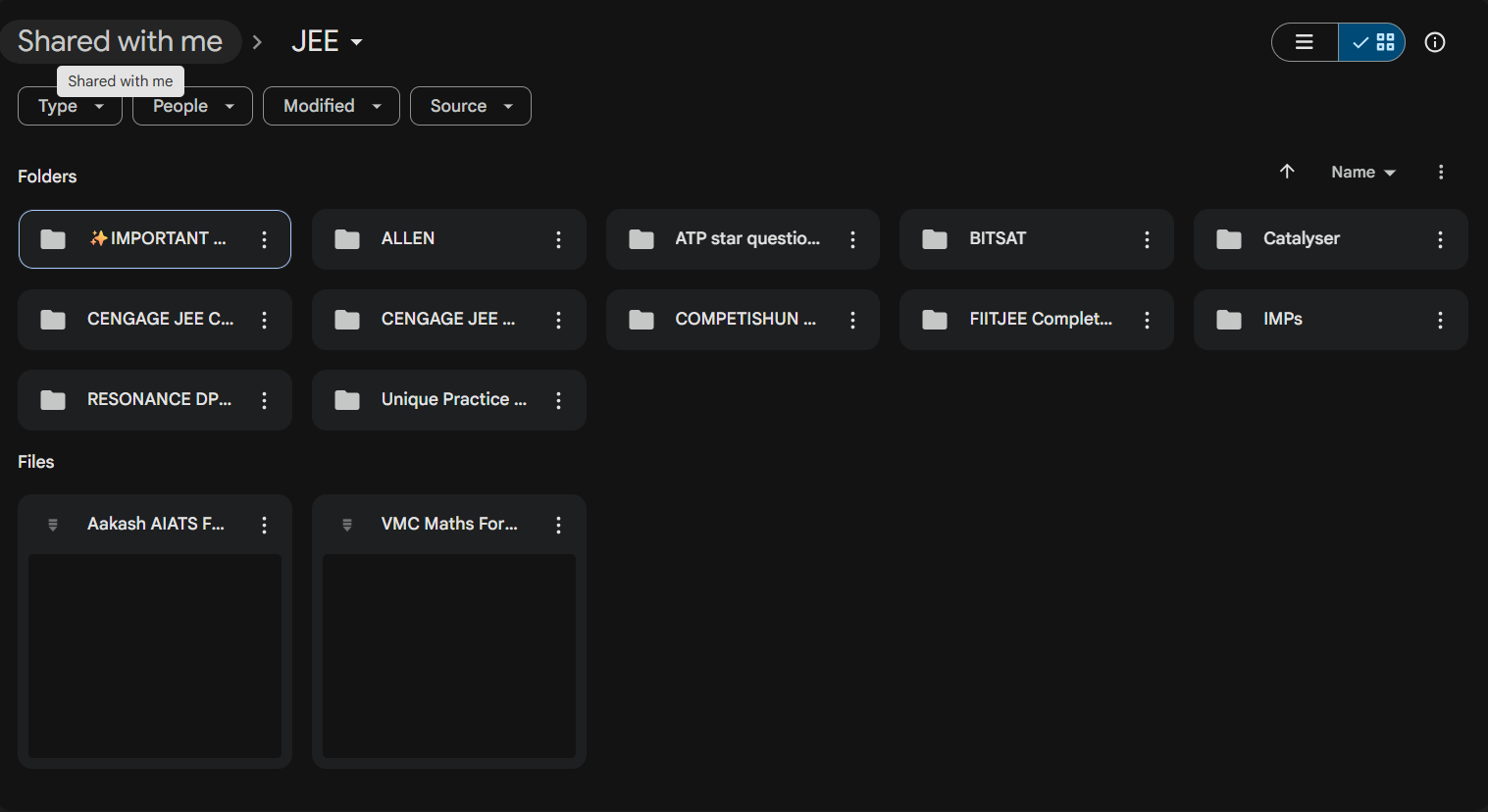
Task: Open the Source filter dropdown
Action: coord(471,106)
